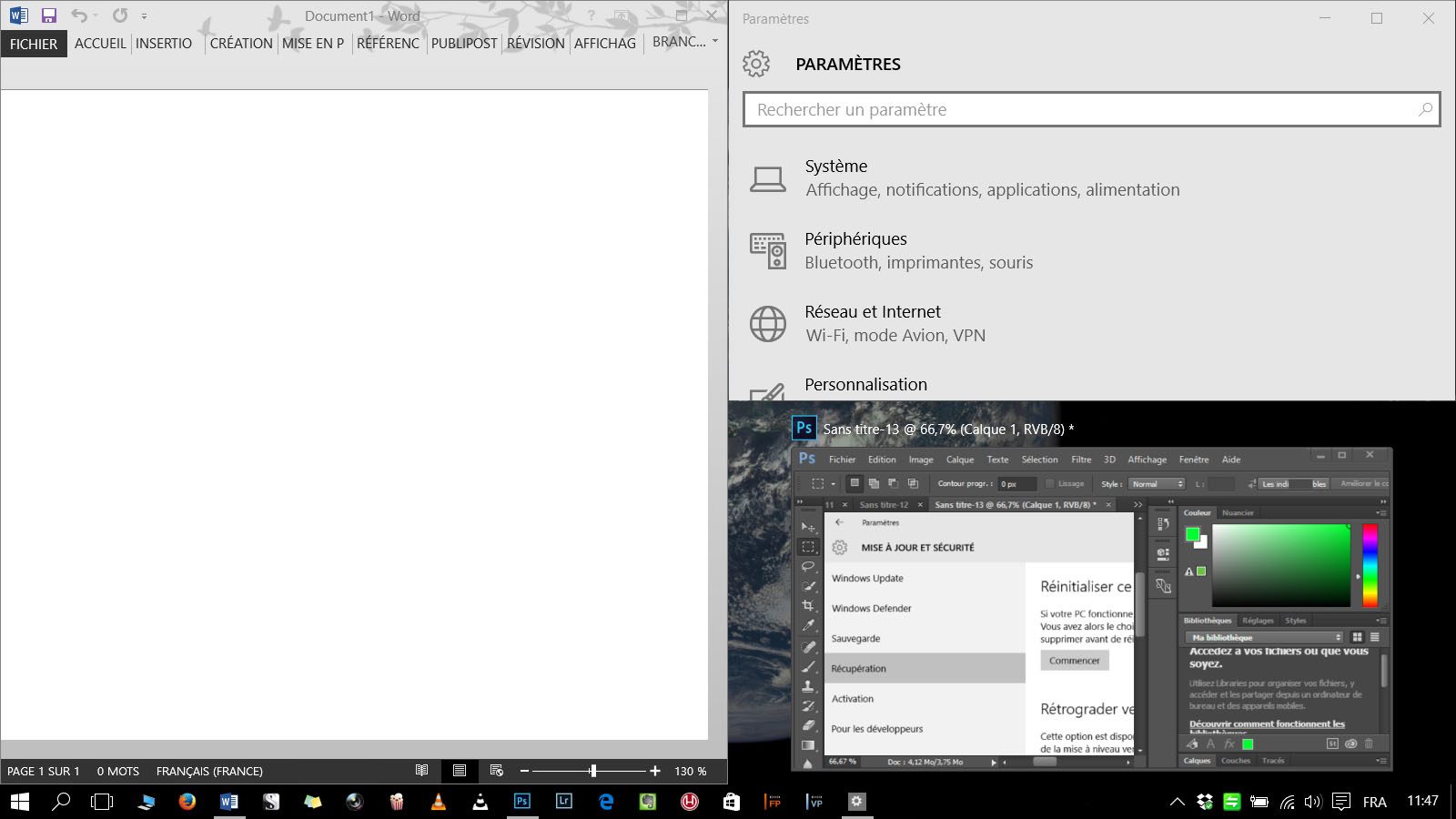Launch Microsoft Edge from the taskbar

606,802
